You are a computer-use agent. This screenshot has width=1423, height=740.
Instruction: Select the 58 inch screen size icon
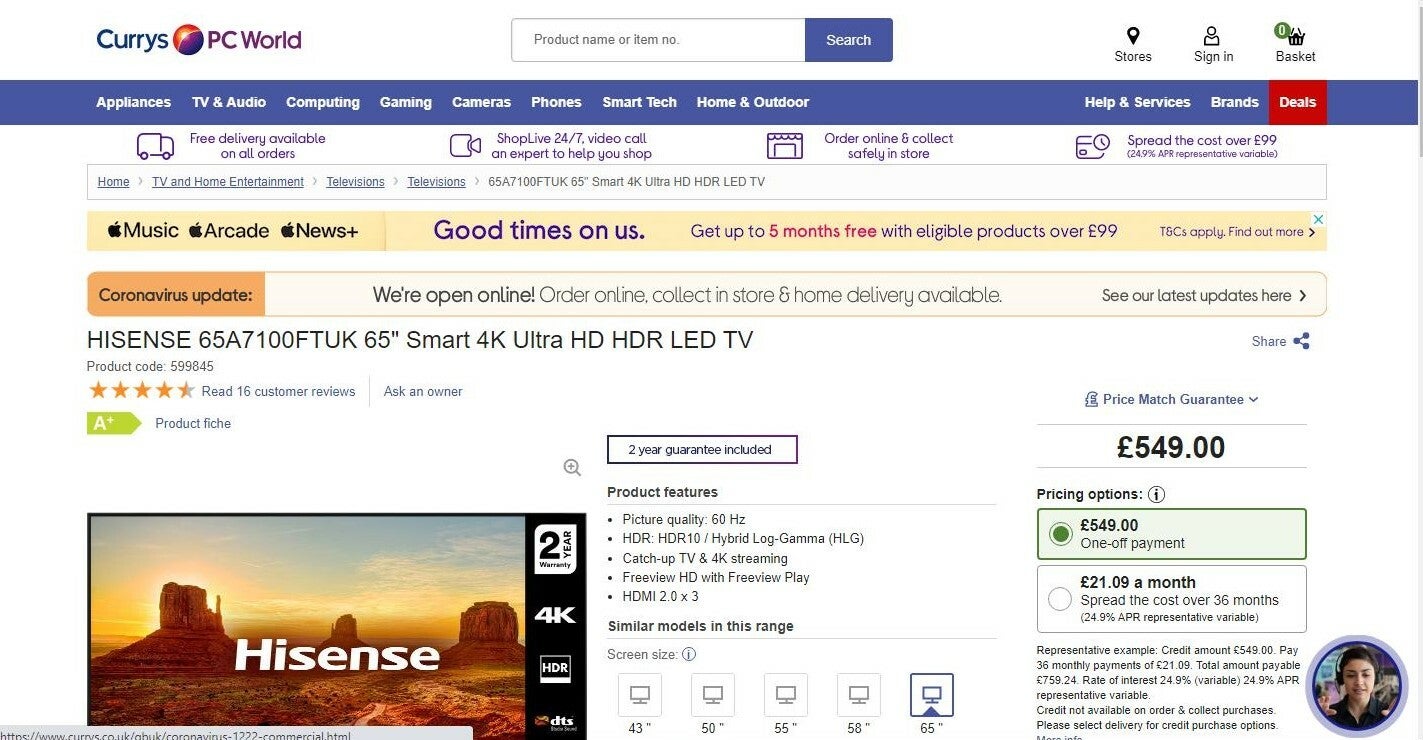pyautogui.click(x=859, y=695)
